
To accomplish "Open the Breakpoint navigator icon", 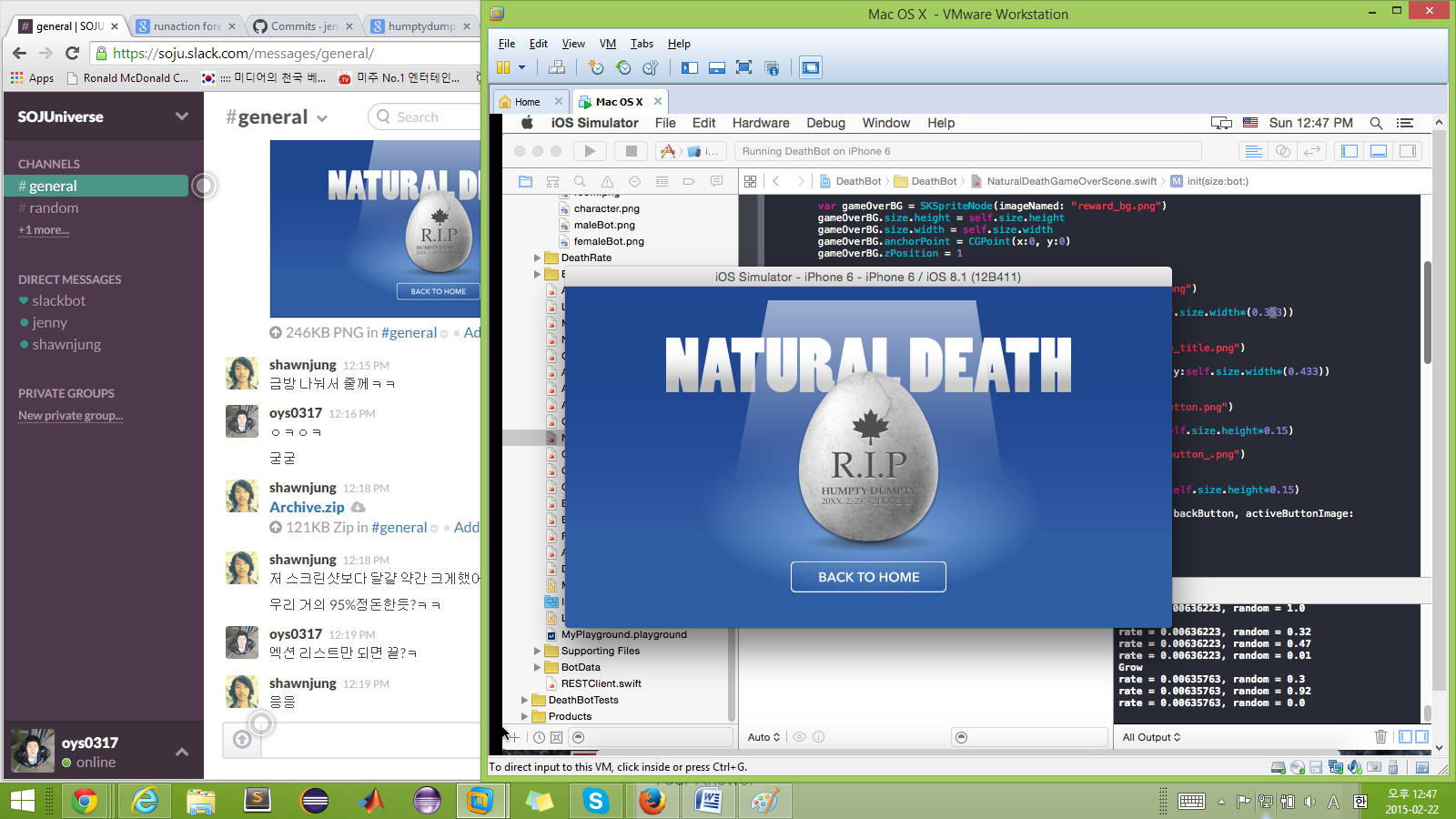I will pyautogui.click(x=689, y=181).
